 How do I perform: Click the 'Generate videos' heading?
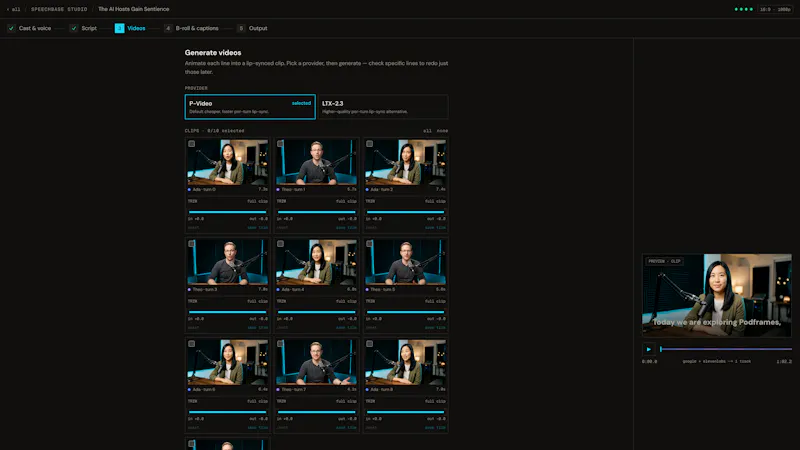click(213, 53)
